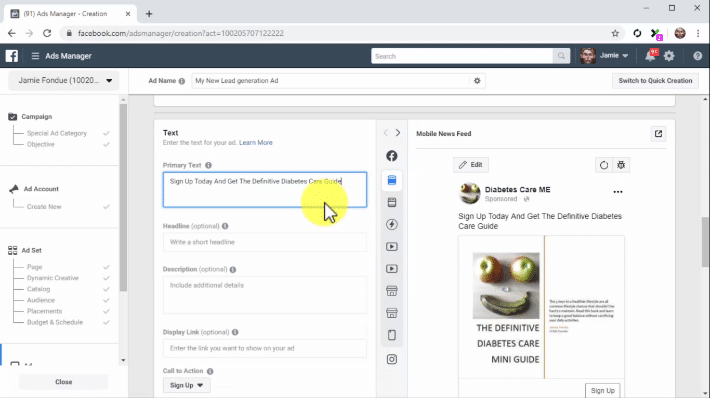The width and height of the screenshot is (710, 398).
Task: Select the Facebook placement preview icon
Action: [392, 156]
